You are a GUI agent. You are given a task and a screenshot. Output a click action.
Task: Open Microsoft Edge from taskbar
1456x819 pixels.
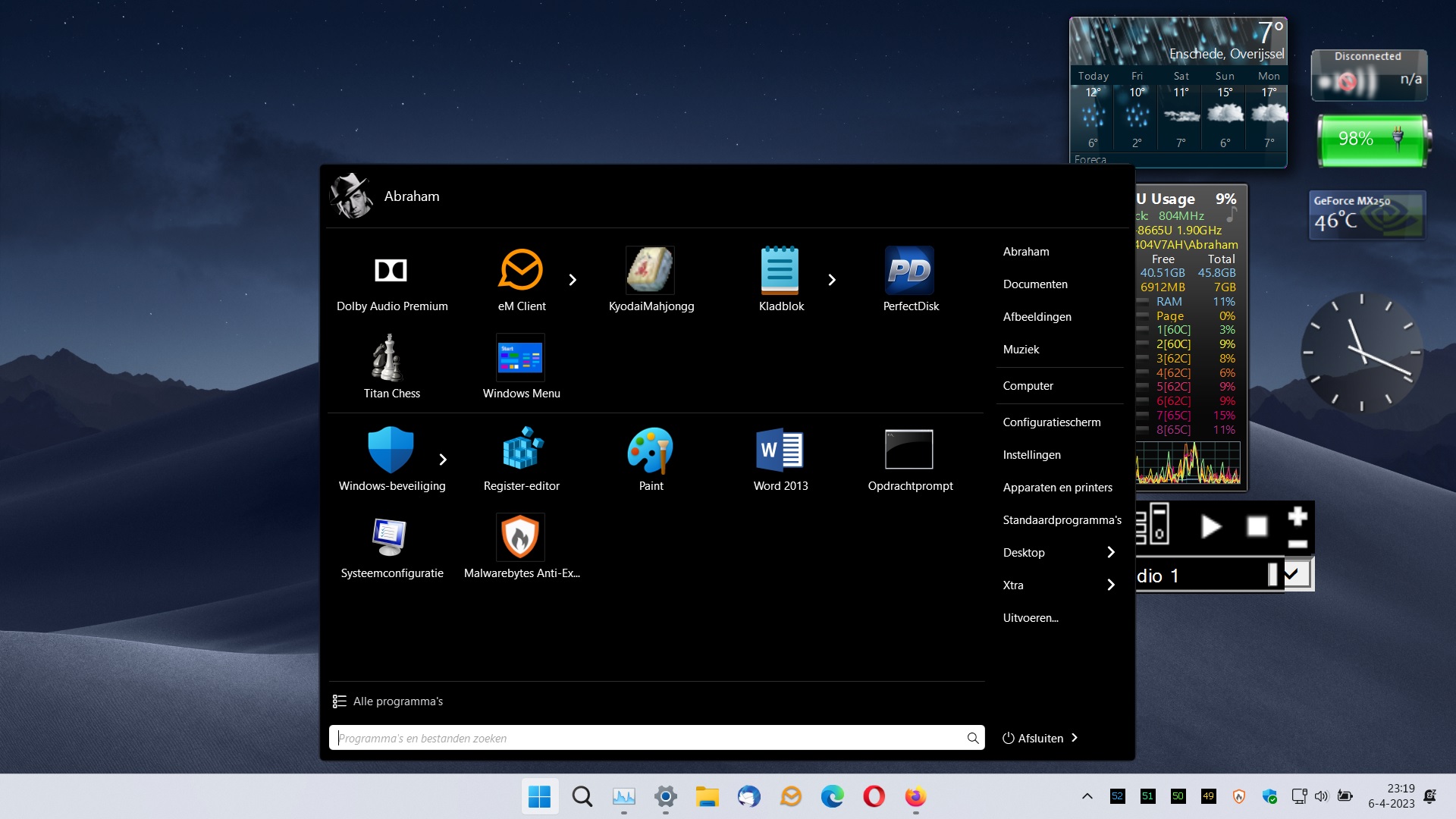832,796
